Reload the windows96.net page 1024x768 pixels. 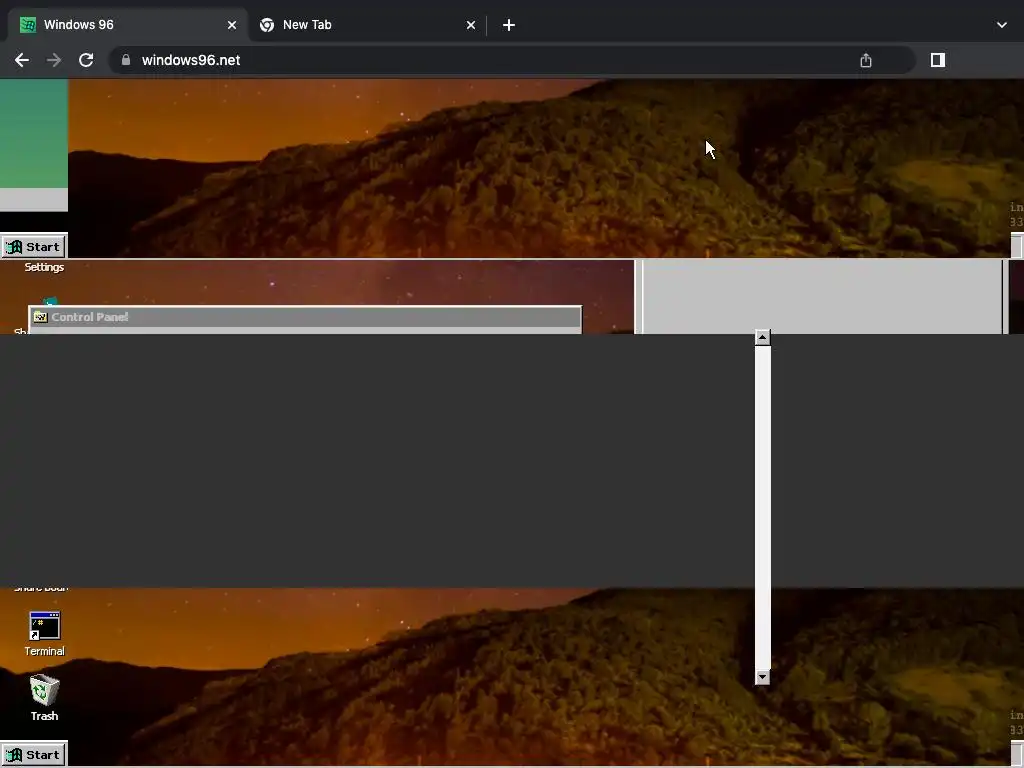[86, 60]
